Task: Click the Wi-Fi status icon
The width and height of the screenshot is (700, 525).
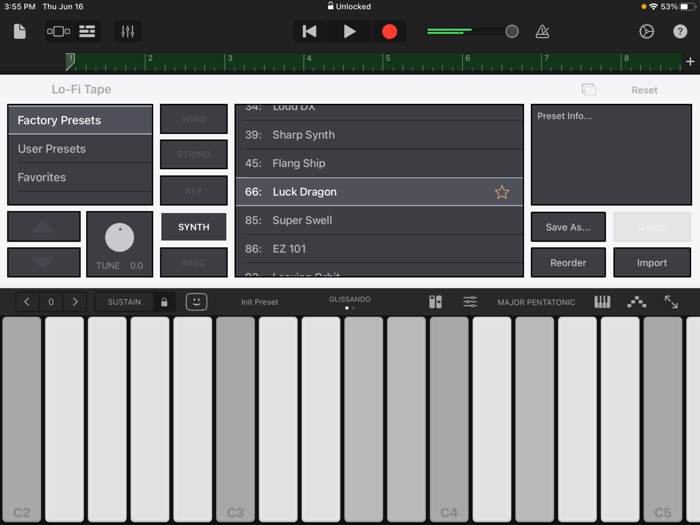Action: click(654, 7)
